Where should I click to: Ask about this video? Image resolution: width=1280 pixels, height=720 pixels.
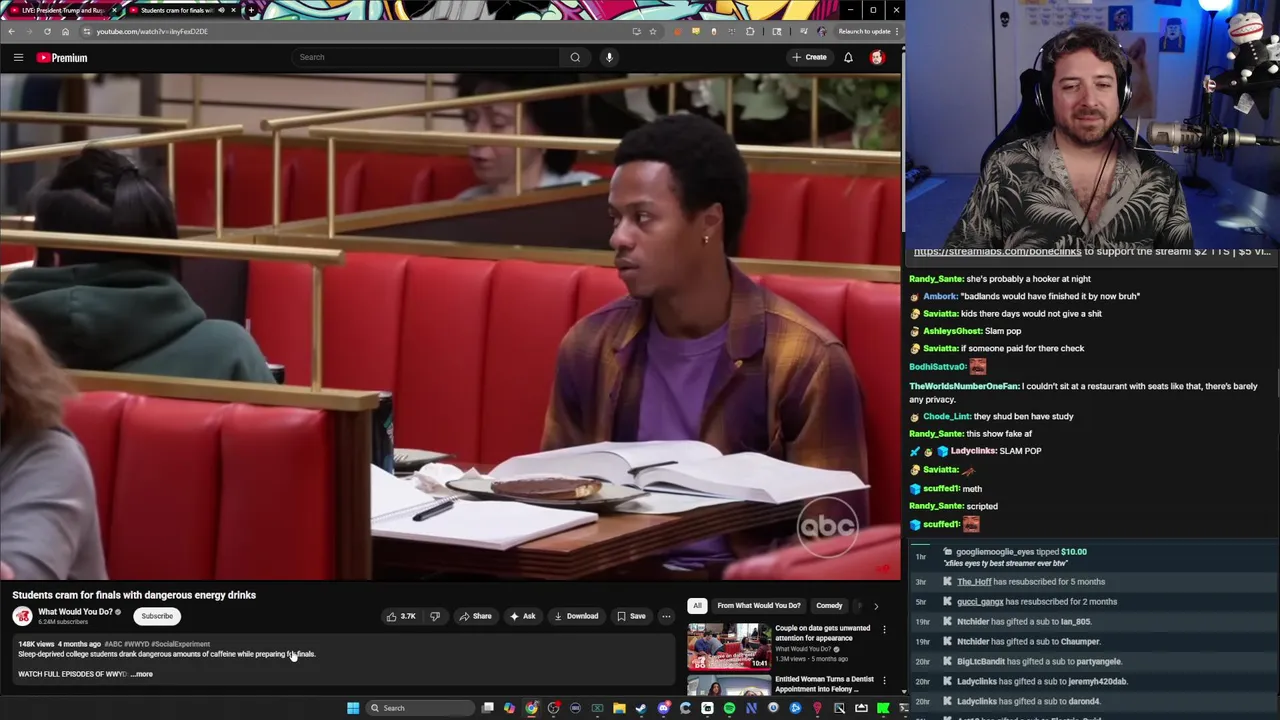(x=523, y=616)
